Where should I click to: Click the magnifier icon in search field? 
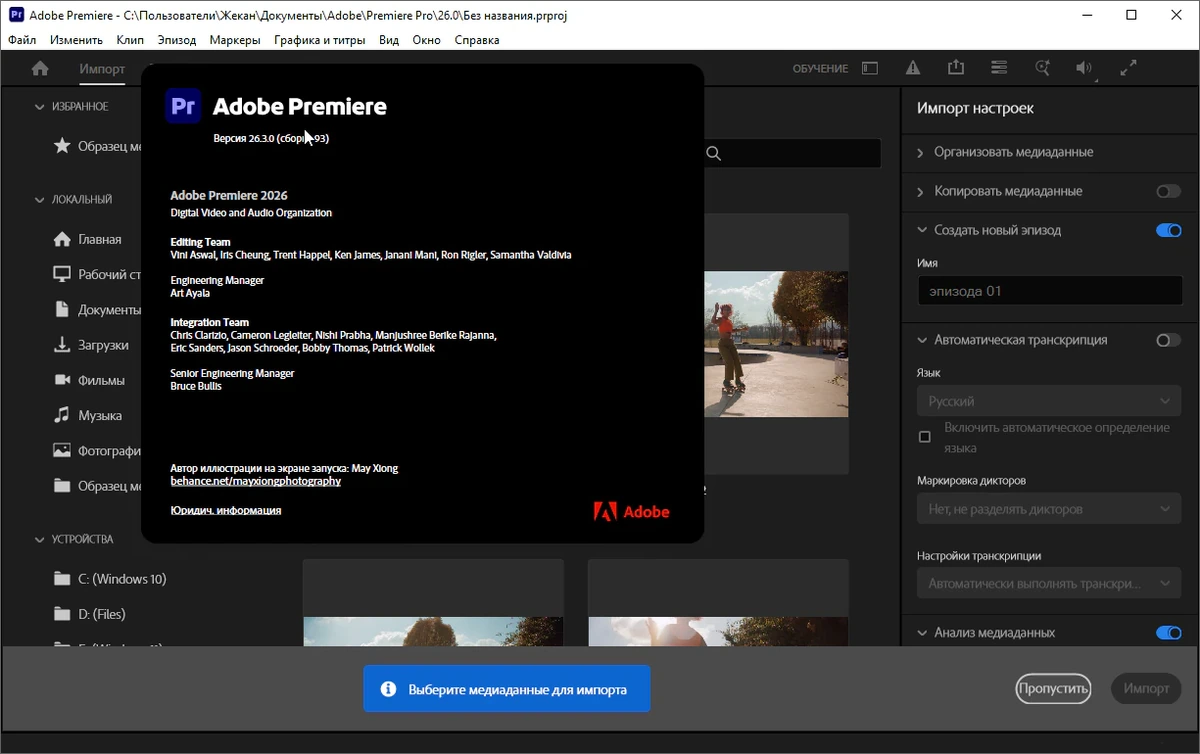[713, 153]
